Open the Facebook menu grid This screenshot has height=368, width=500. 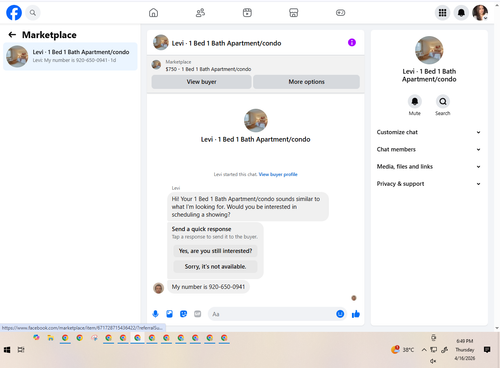click(x=442, y=13)
